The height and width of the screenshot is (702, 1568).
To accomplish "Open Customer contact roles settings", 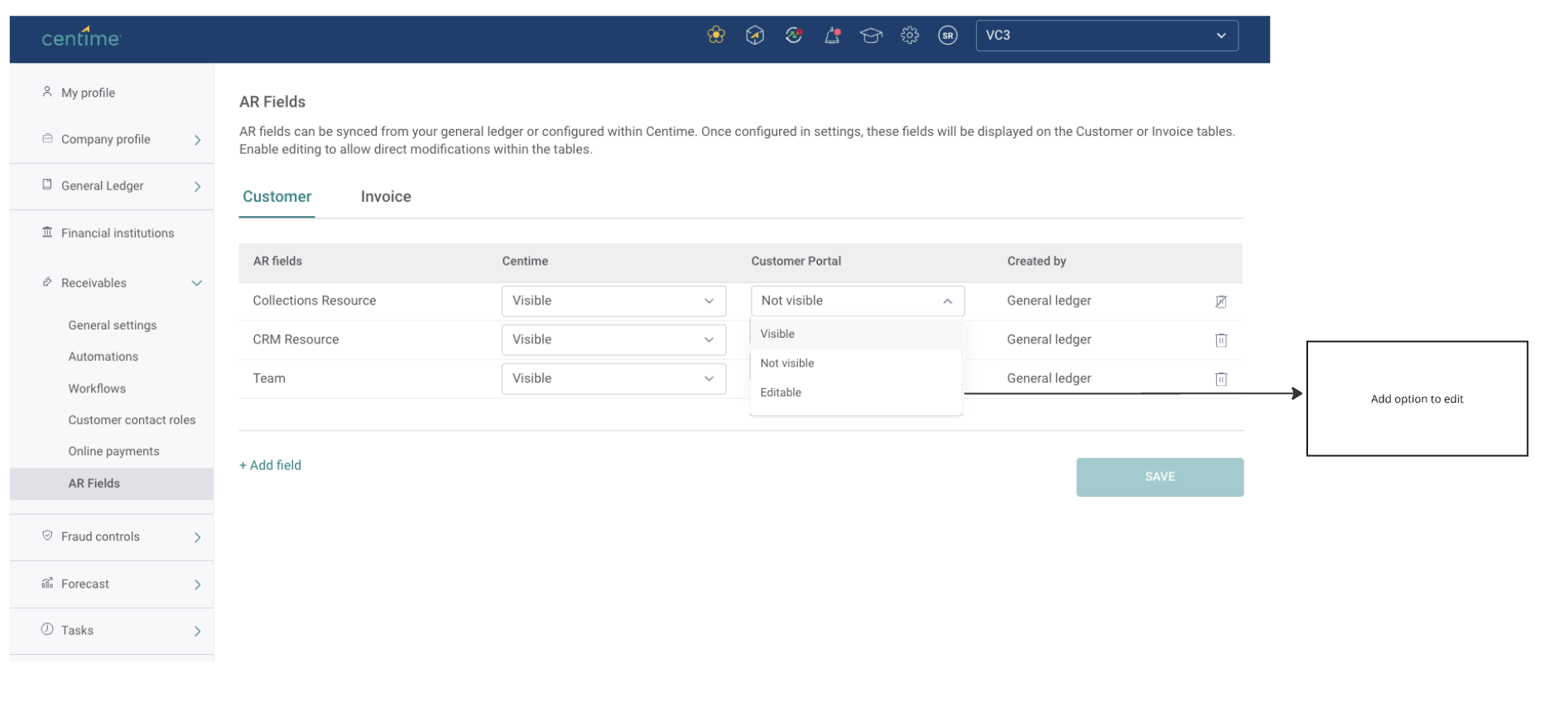I will [x=132, y=421].
